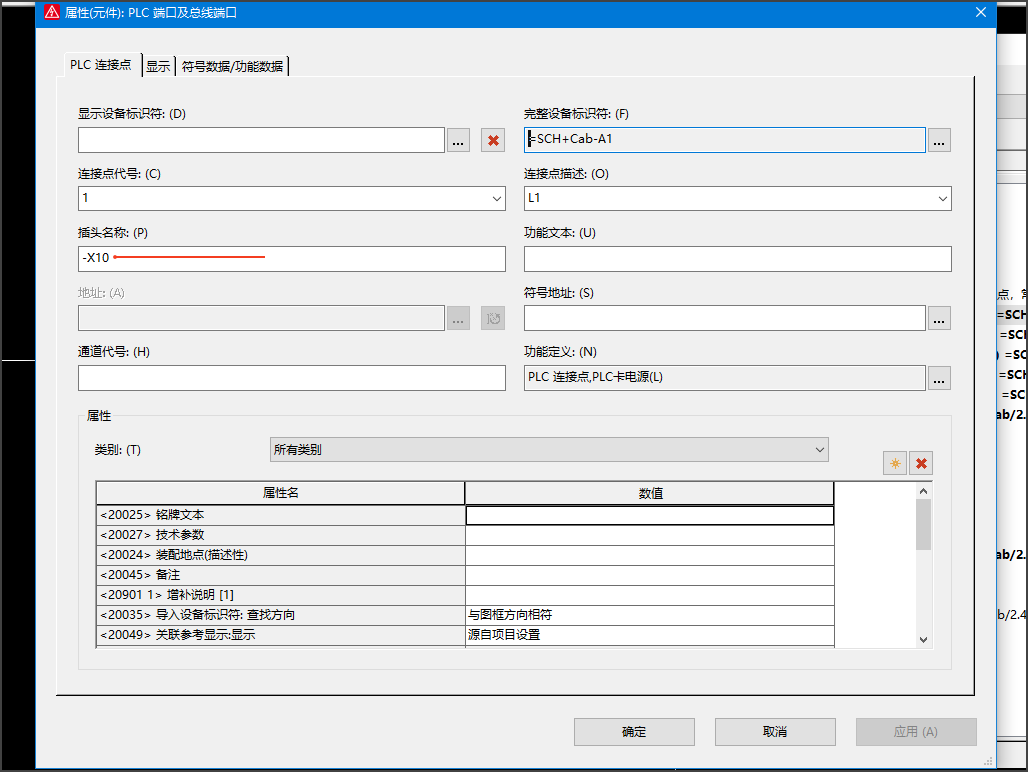Open browse button for 功能定义 field
Viewport: 1028px width, 772px height.
coord(939,378)
